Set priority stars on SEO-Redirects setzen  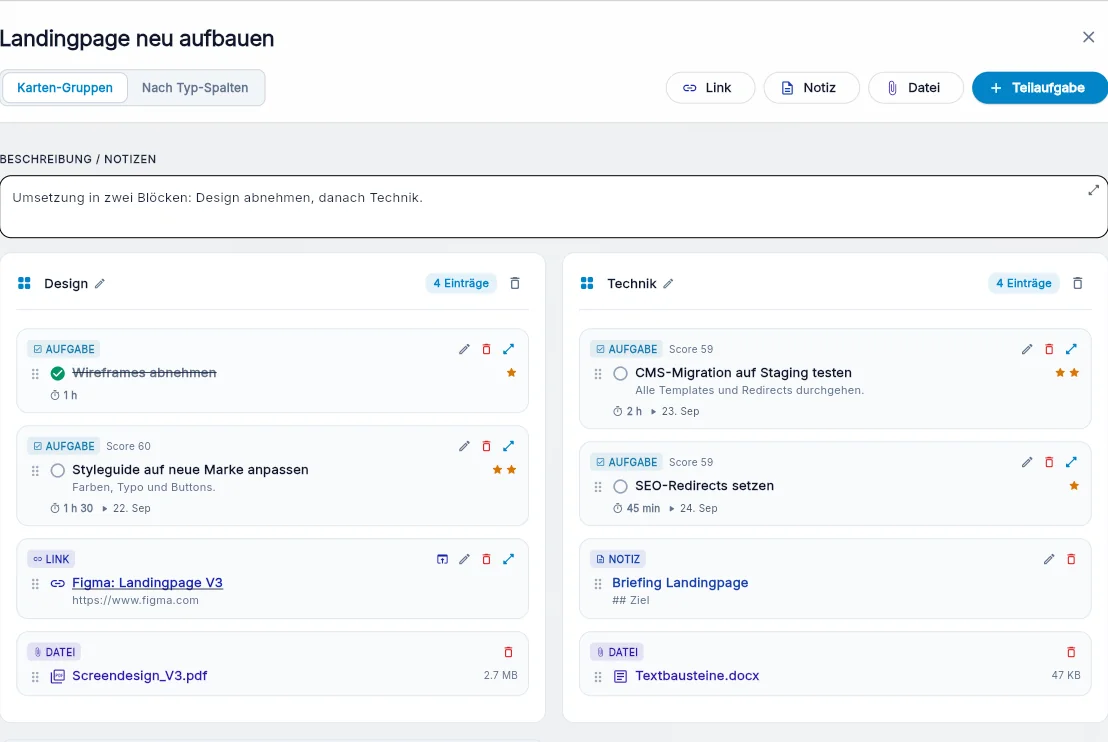coord(1074,485)
